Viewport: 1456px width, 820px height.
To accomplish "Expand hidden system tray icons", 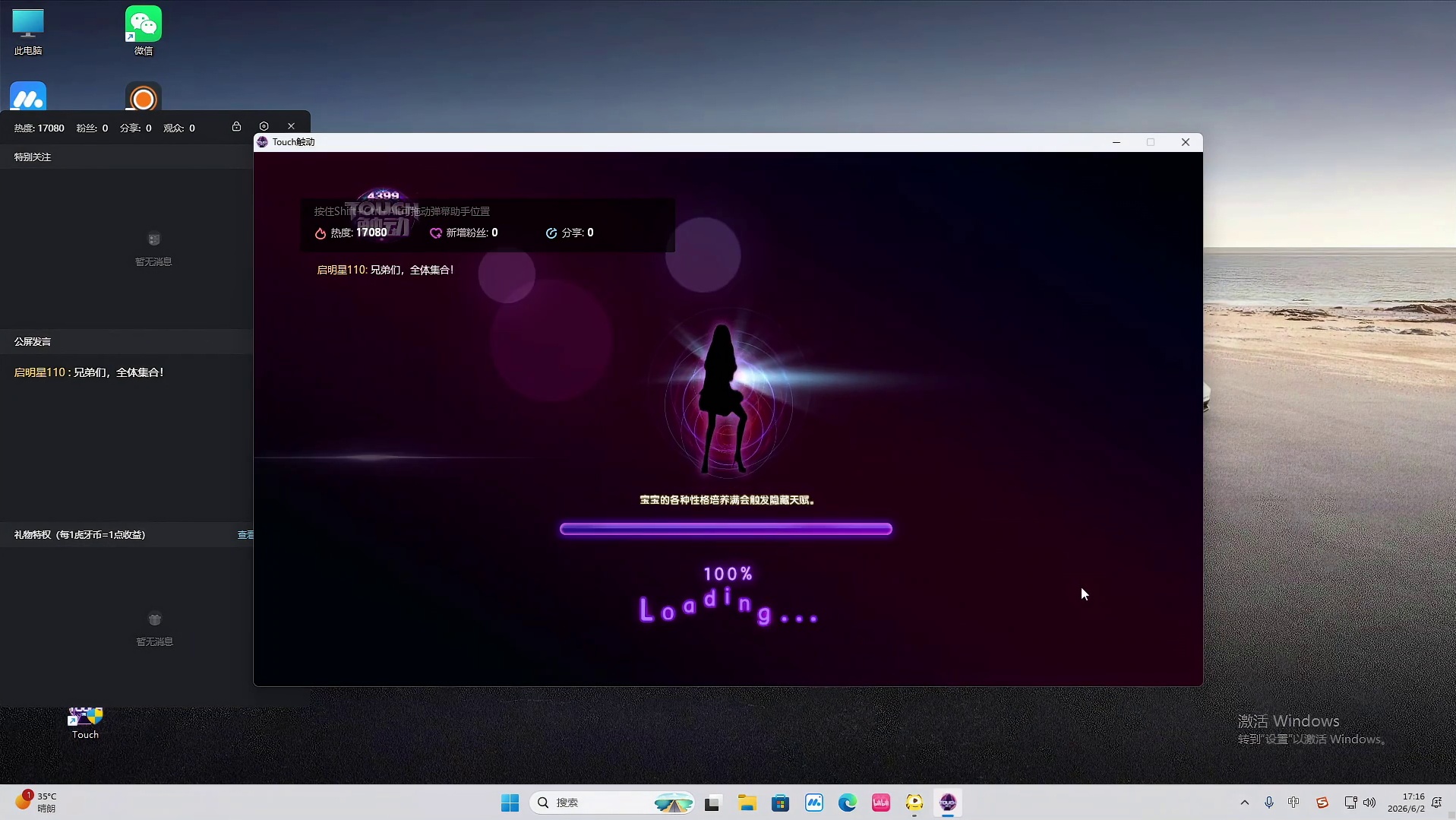I will point(1244,803).
